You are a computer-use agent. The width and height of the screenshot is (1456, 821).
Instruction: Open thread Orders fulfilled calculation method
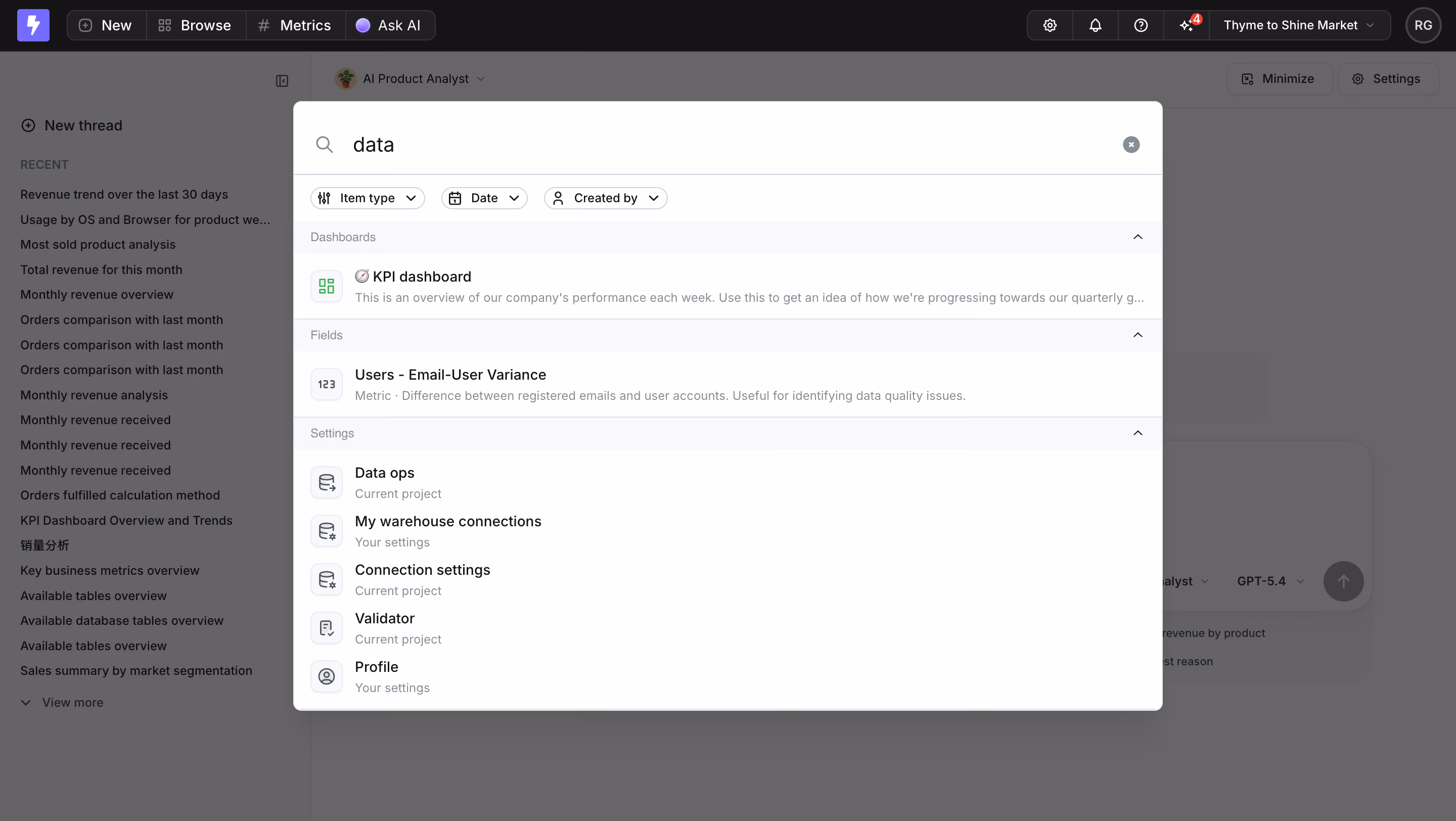tap(120, 495)
